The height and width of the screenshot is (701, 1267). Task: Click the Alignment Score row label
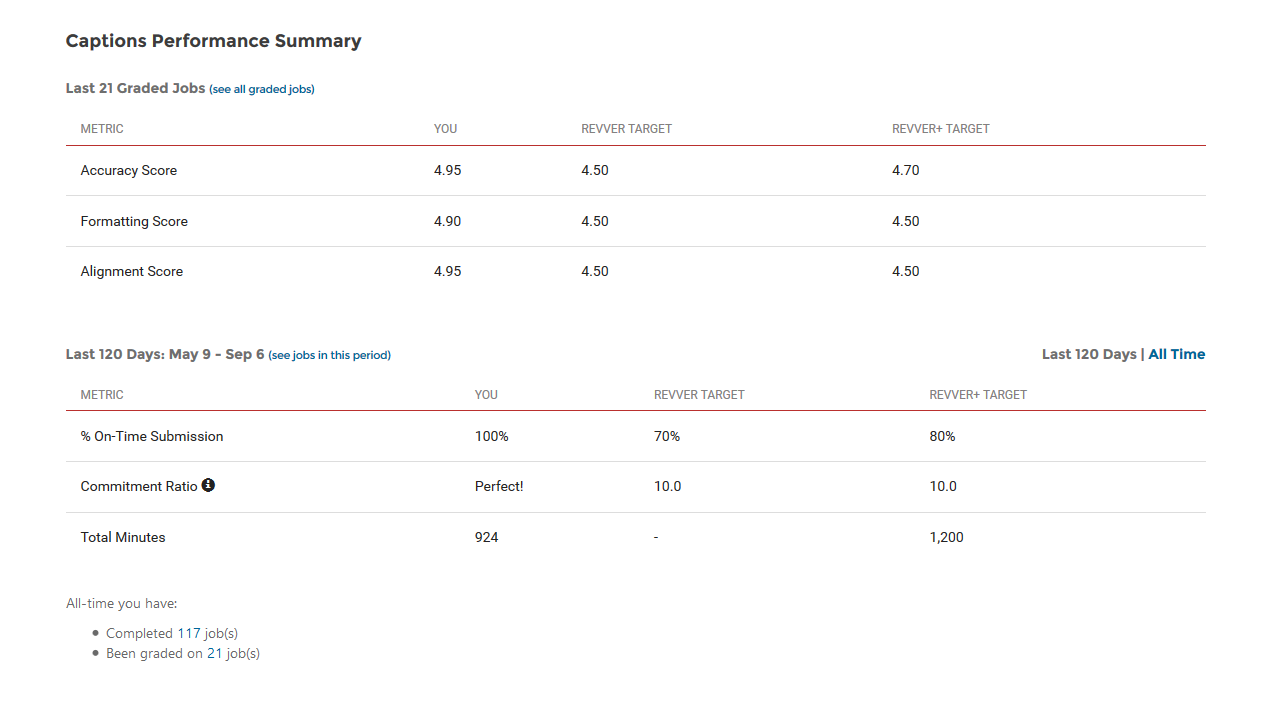tap(132, 271)
